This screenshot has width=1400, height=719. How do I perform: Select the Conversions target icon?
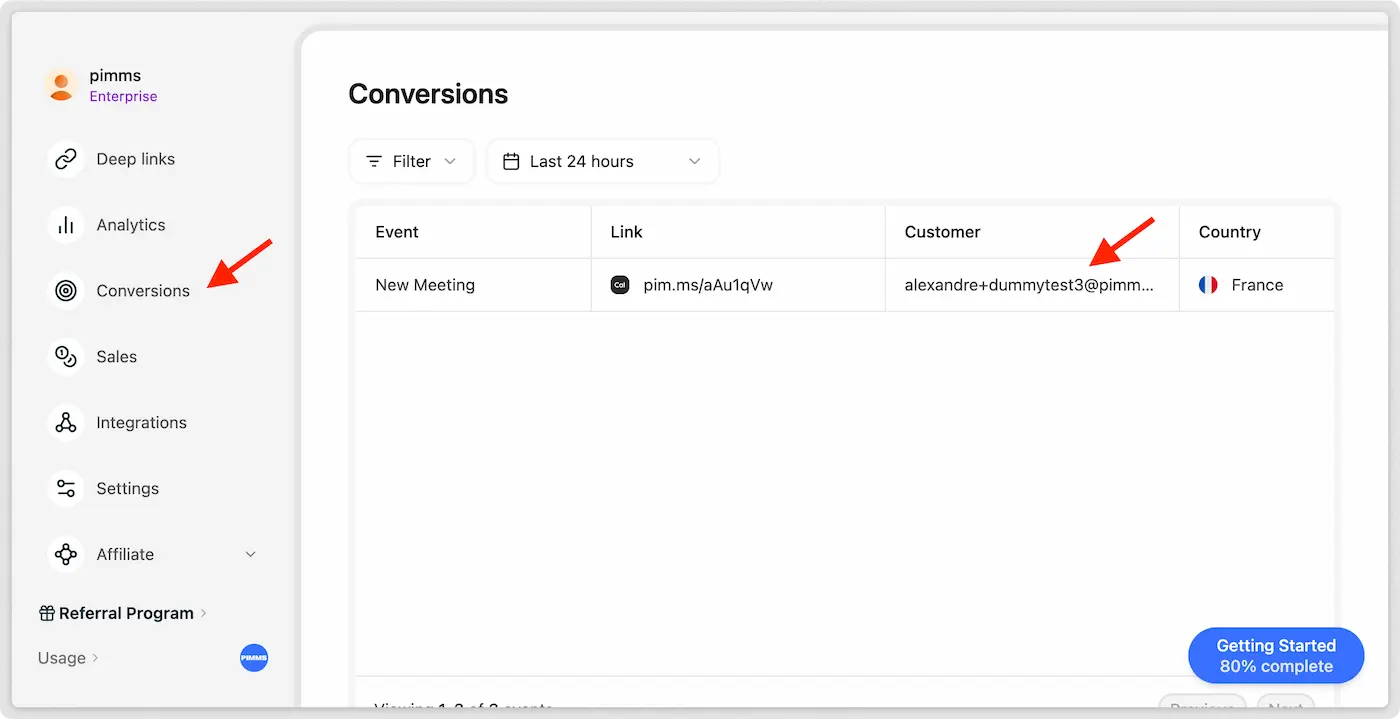(x=66, y=291)
